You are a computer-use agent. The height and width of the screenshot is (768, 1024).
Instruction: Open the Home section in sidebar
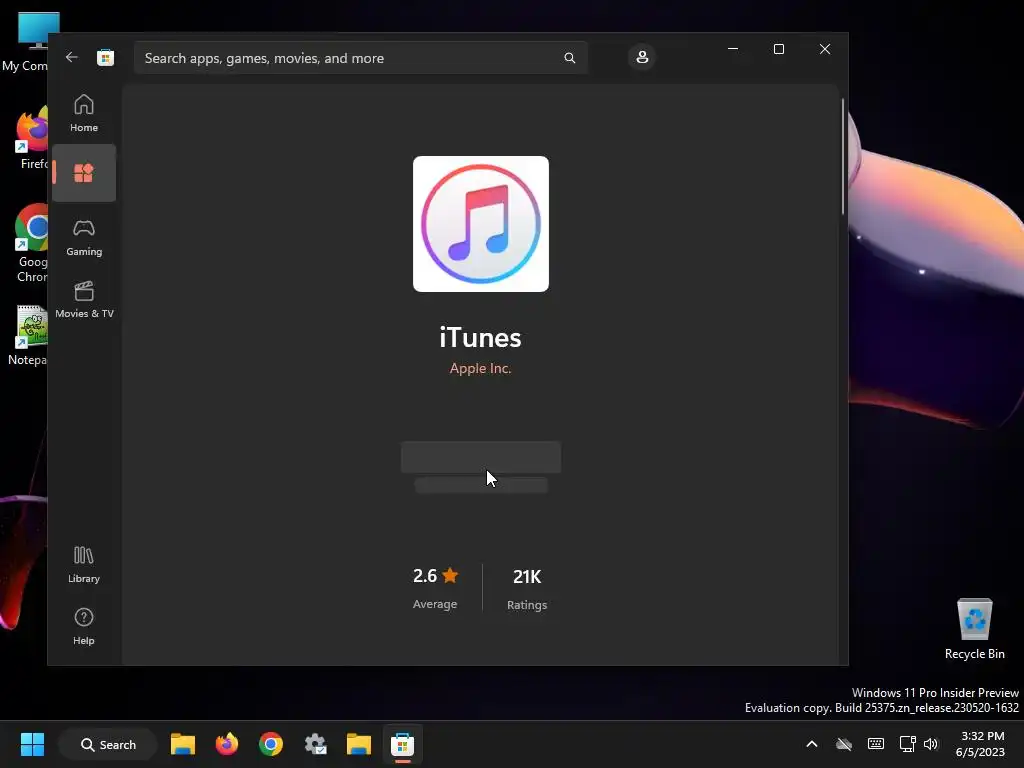84,113
